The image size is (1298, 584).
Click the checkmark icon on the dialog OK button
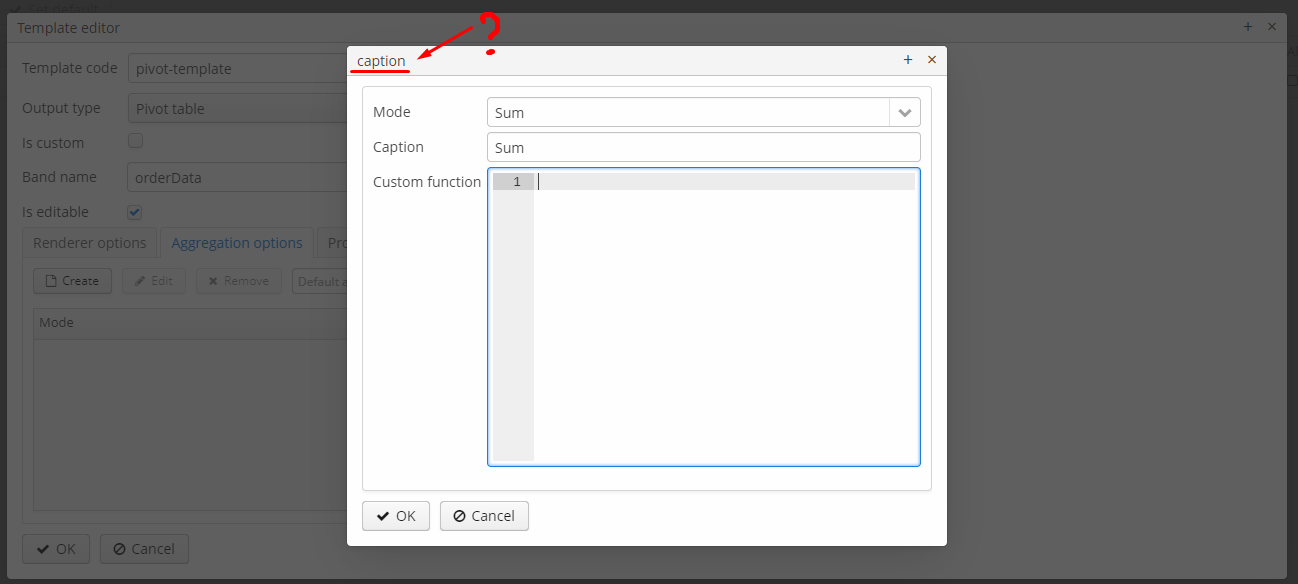pos(382,516)
